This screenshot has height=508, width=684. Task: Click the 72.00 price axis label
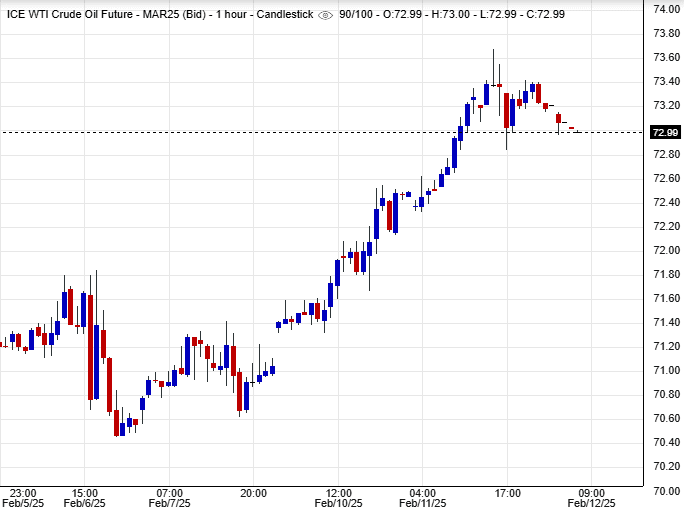(x=666, y=226)
